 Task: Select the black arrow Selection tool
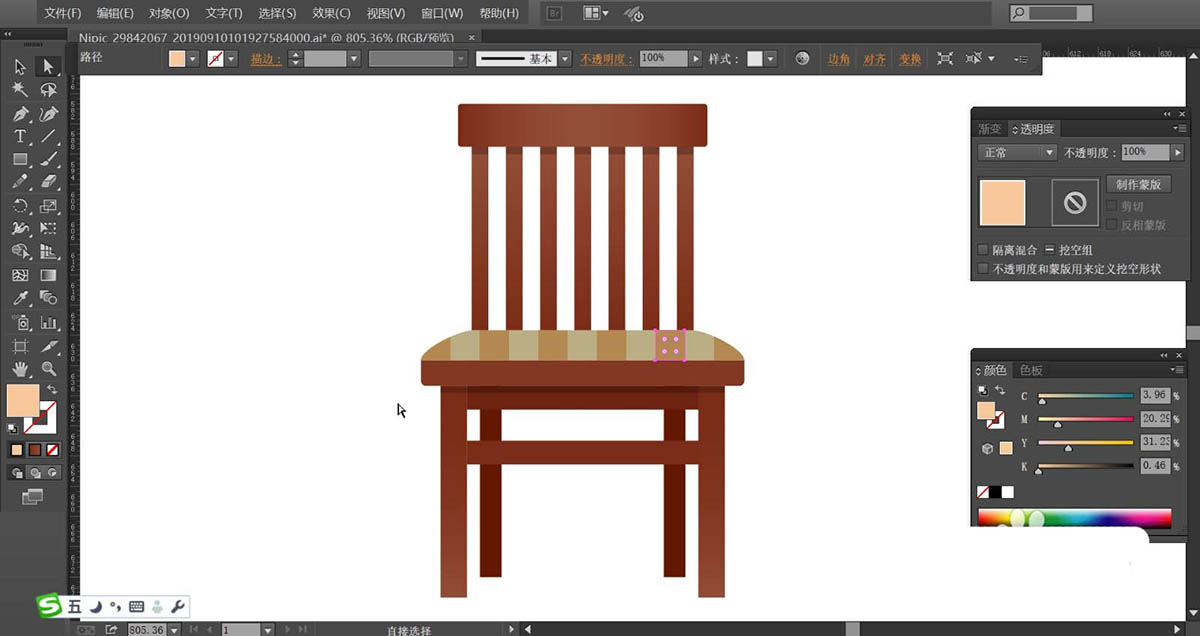click(x=20, y=67)
